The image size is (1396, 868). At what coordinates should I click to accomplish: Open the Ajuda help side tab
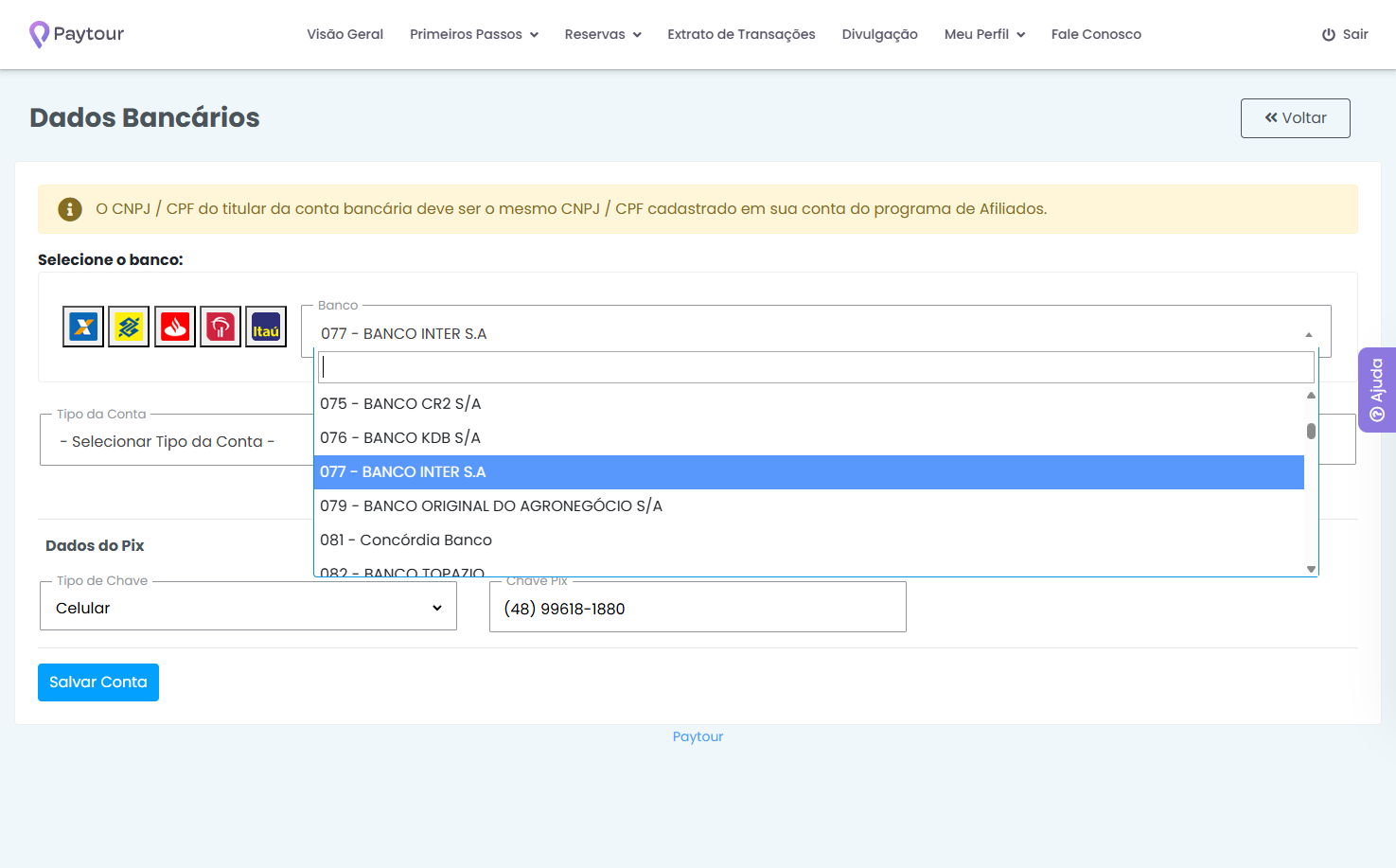point(1377,390)
